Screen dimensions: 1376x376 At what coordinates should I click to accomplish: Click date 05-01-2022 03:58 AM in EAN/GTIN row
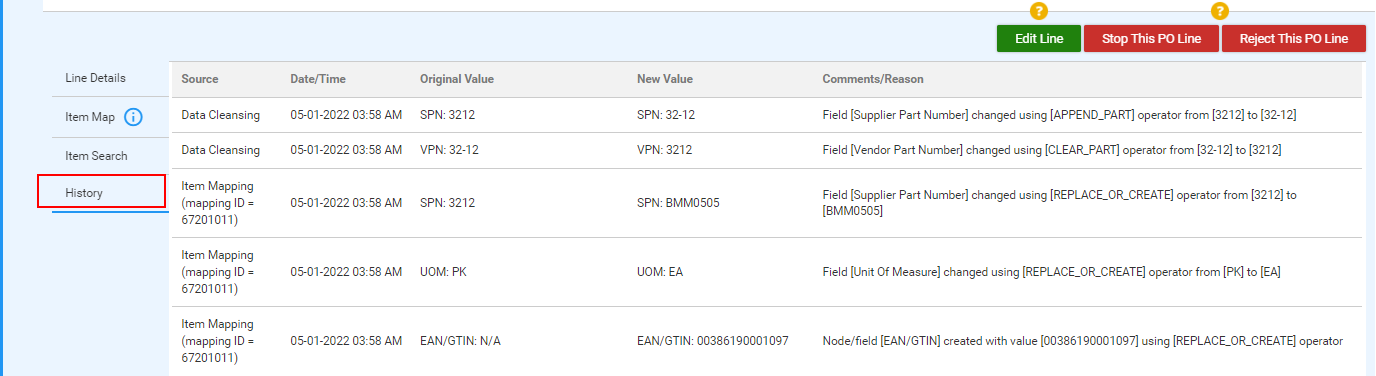click(346, 341)
